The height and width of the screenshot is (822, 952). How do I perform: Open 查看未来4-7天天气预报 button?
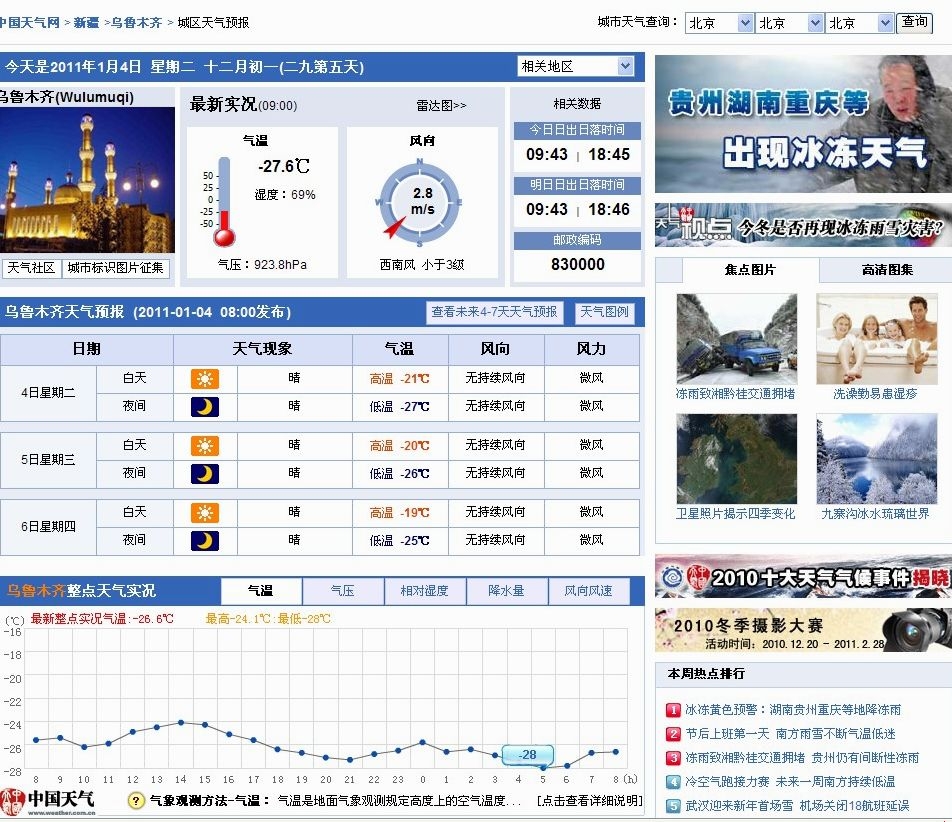coord(494,312)
